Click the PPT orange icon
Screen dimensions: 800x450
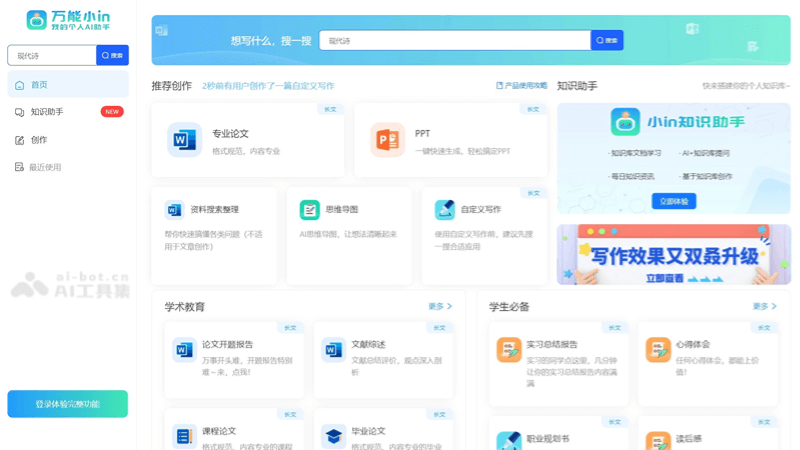386,140
